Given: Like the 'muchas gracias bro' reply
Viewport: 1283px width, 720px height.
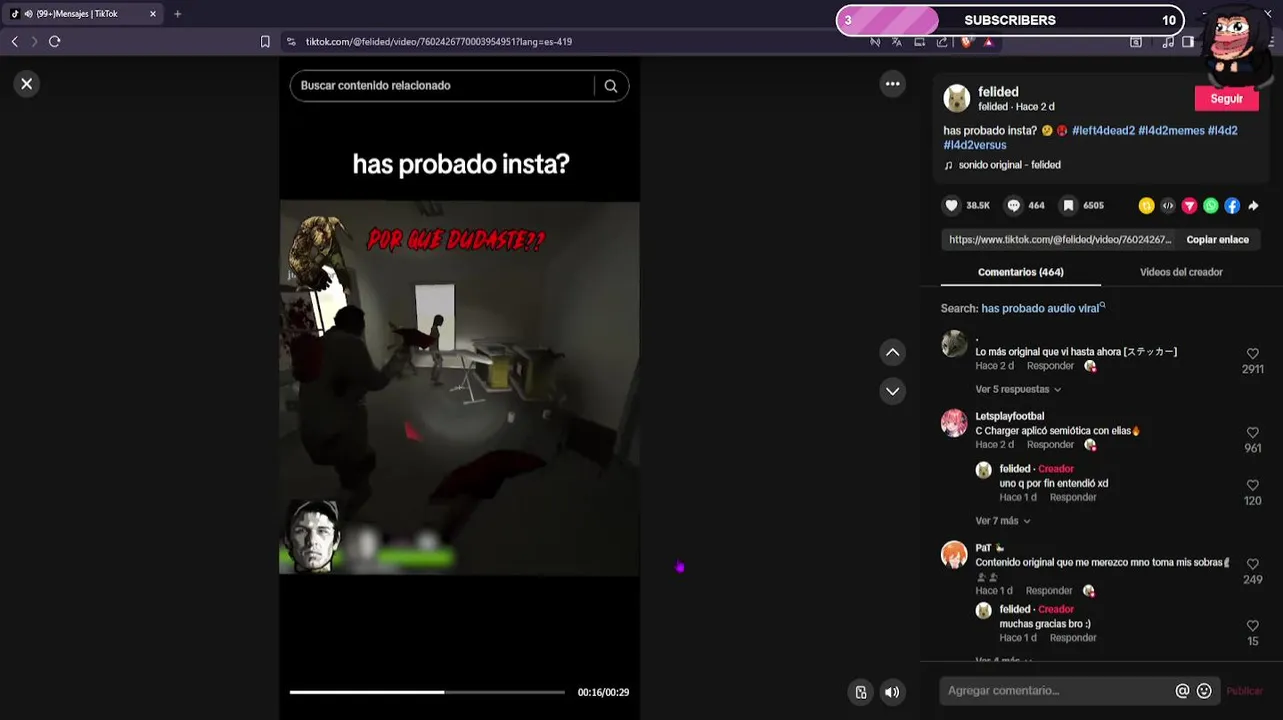Looking at the screenshot, I should point(1252,626).
